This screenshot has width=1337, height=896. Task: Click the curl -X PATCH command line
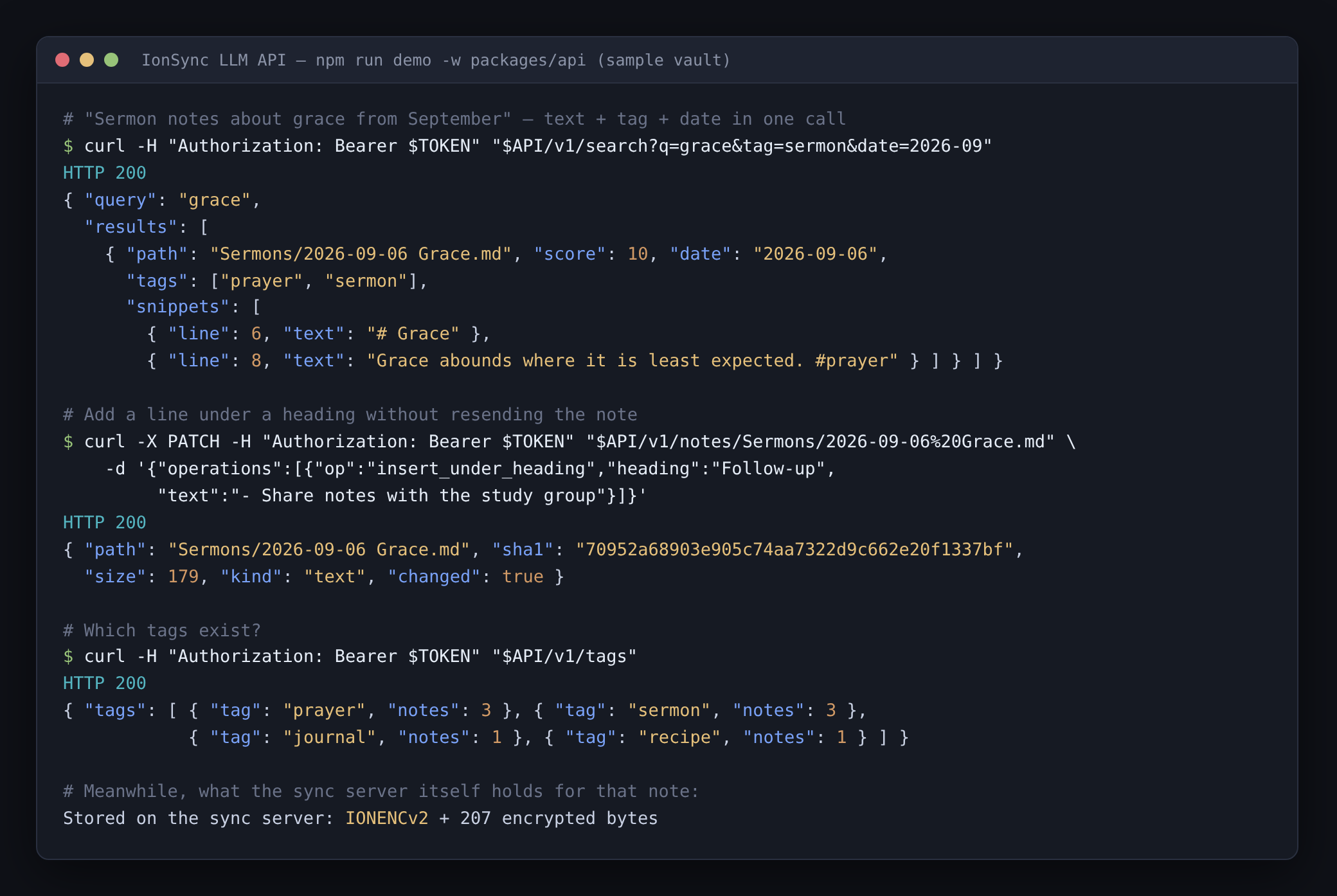click(570, 442)
